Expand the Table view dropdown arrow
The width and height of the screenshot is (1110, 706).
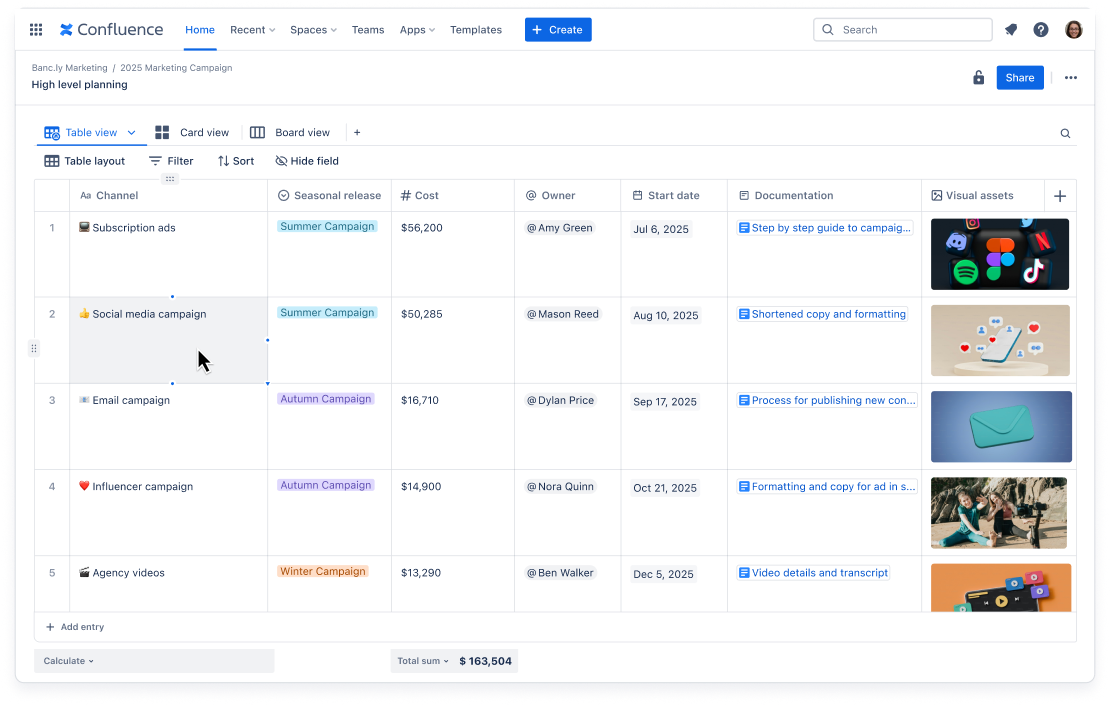131,133
